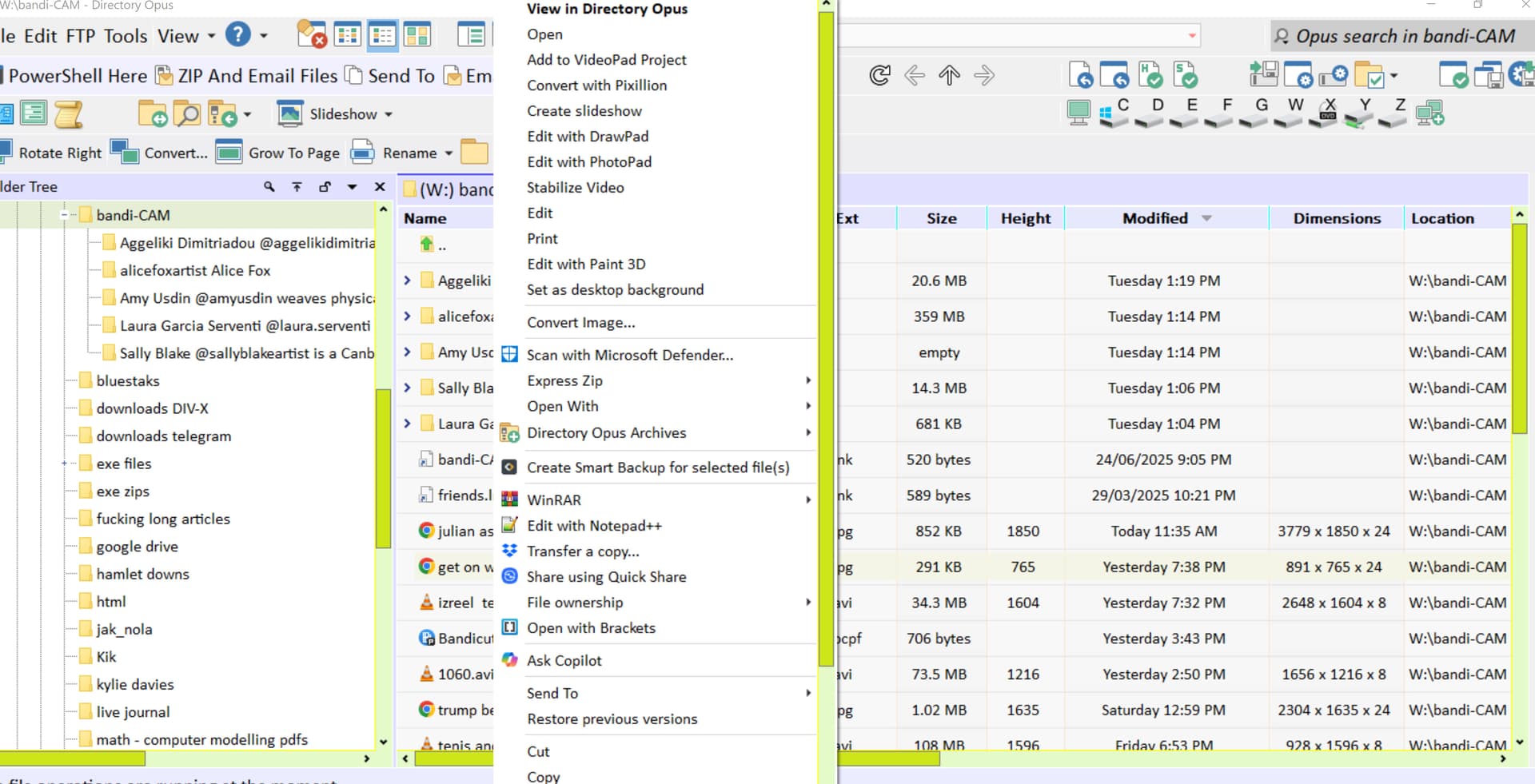1535x784 pixels.
Task: Choose Stabilize Video from context menu
Action: pos(575,187)
